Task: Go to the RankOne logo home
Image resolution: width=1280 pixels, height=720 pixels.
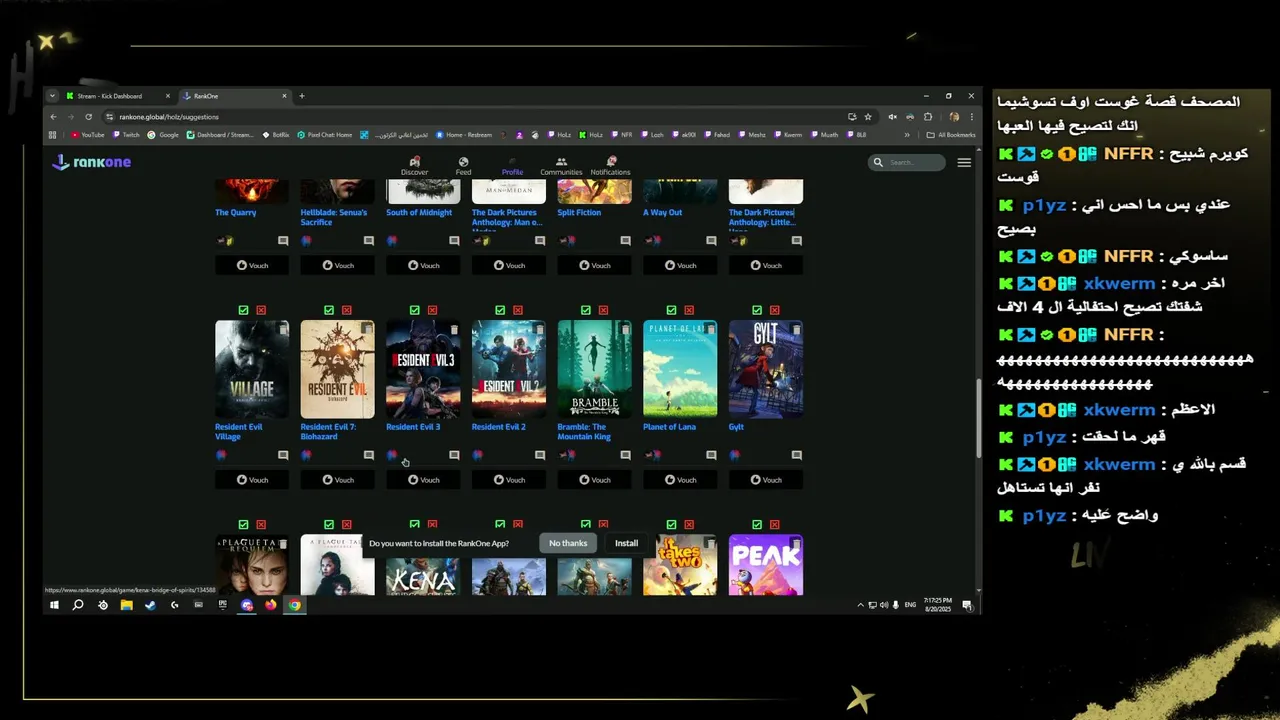Action: coord(91,162)
